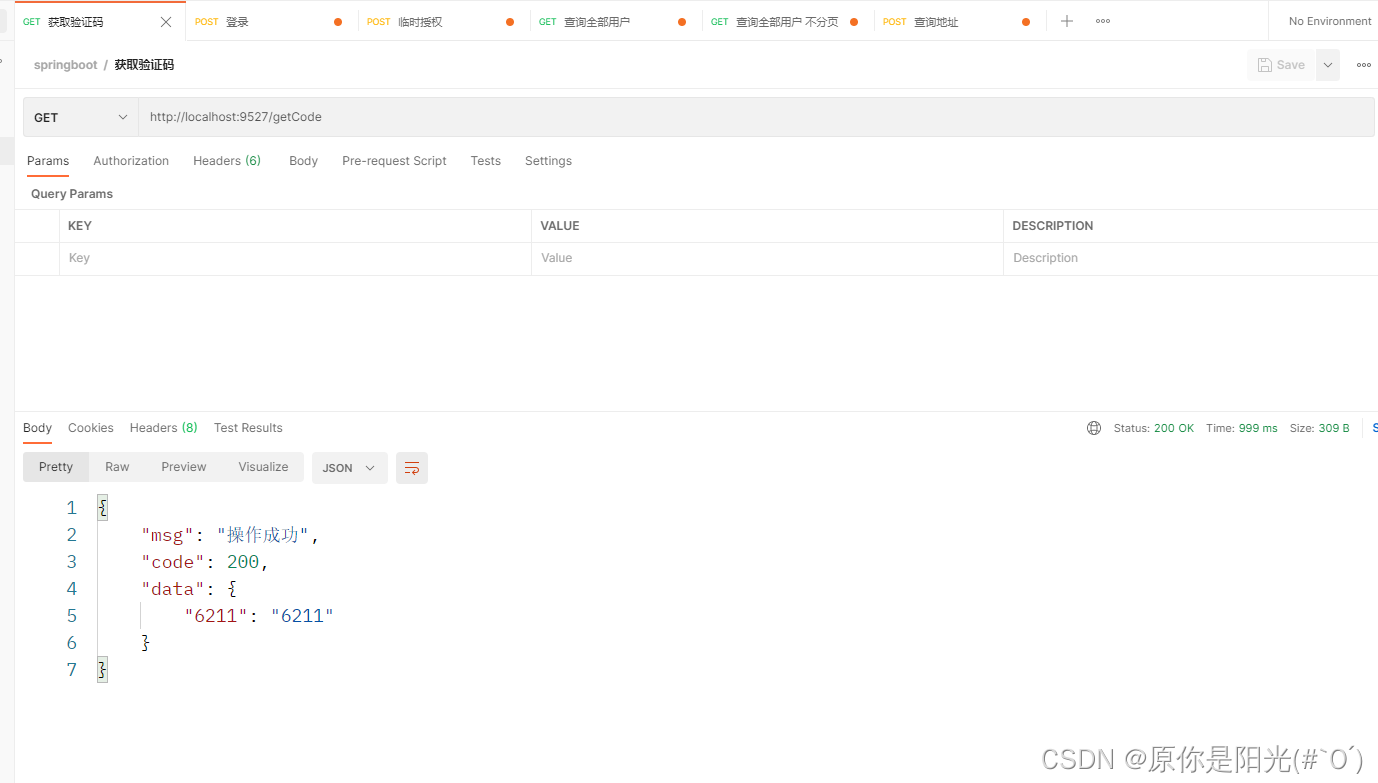
Task: Click the "code" key in the response
Action: (x=173, y=562)
